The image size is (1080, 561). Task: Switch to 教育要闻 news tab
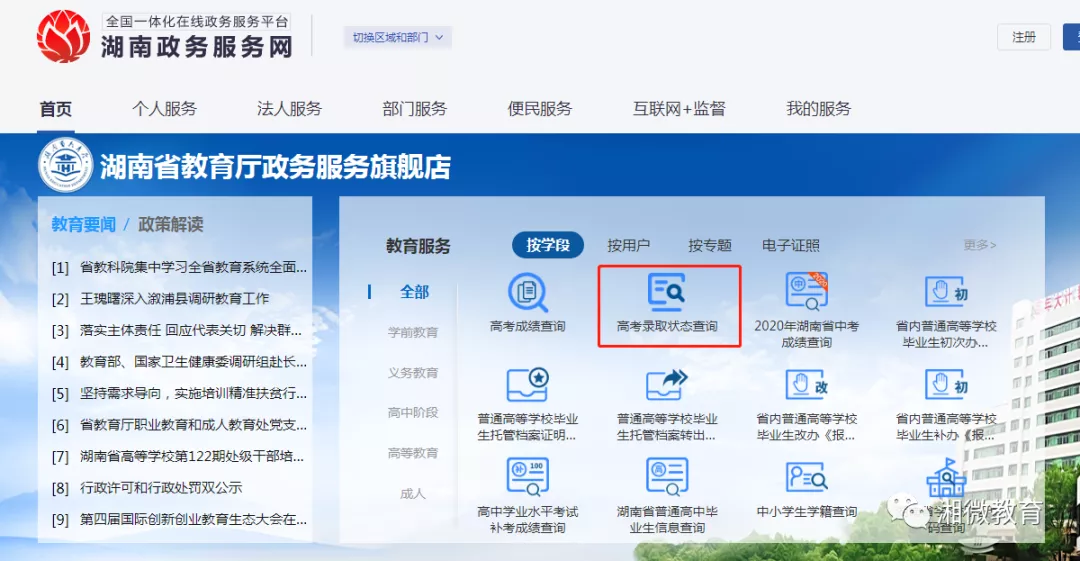click(x=83, y=225)
